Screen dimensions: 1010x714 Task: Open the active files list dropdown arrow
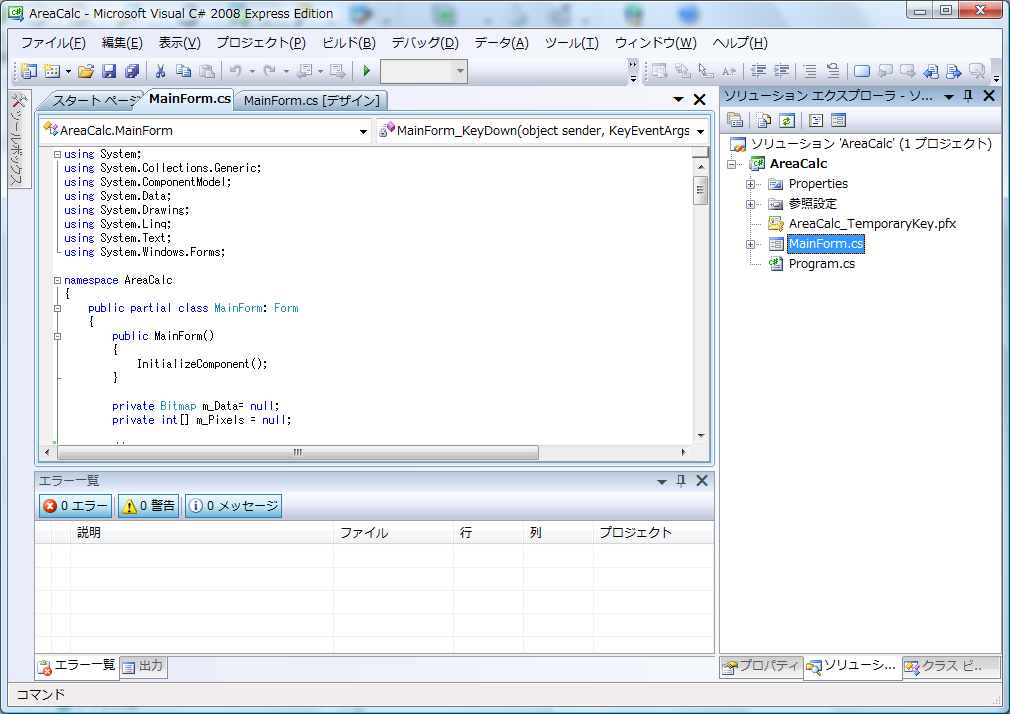coord(678,99)
